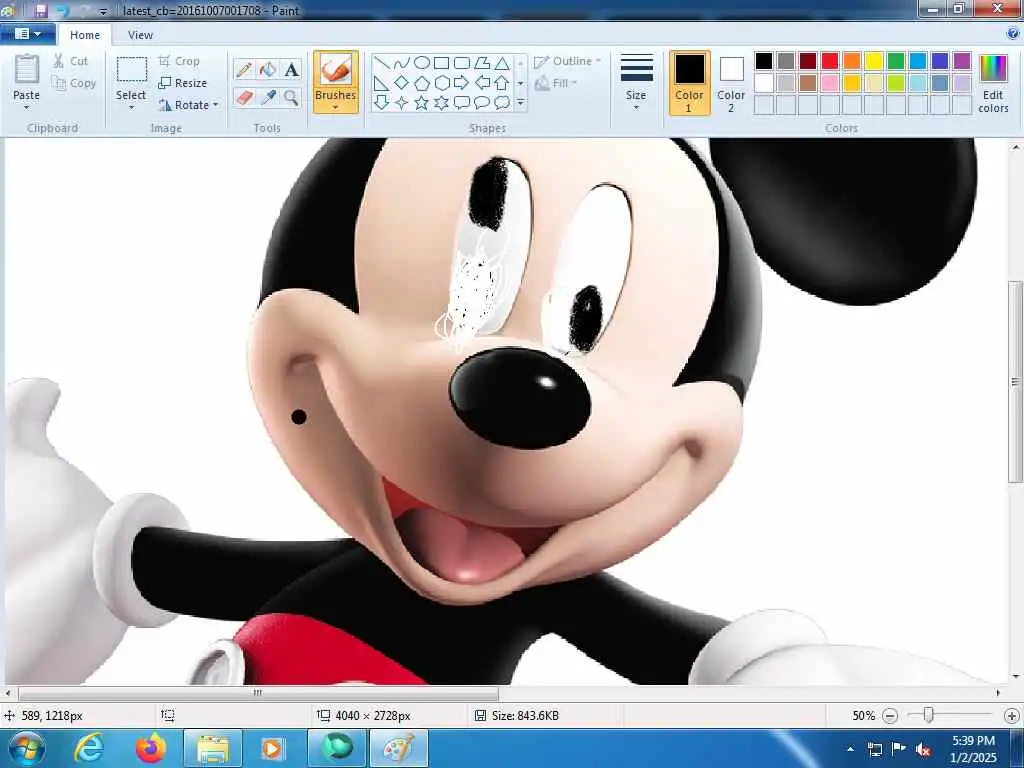Click the Brushes tool button

(336, 69)
